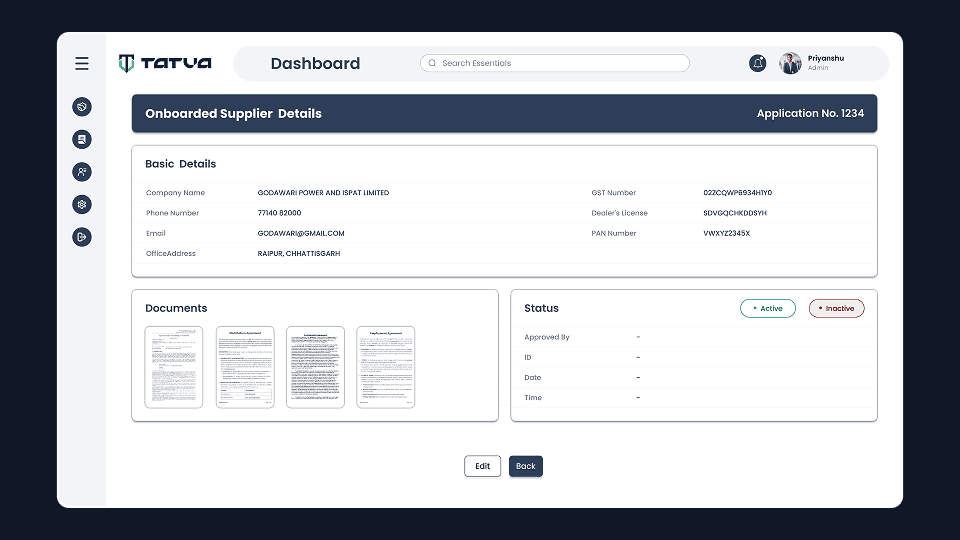Open the Employment Agreement document thumbnail
The width and height of the screenshot is (960, 540).
[386, 367]
